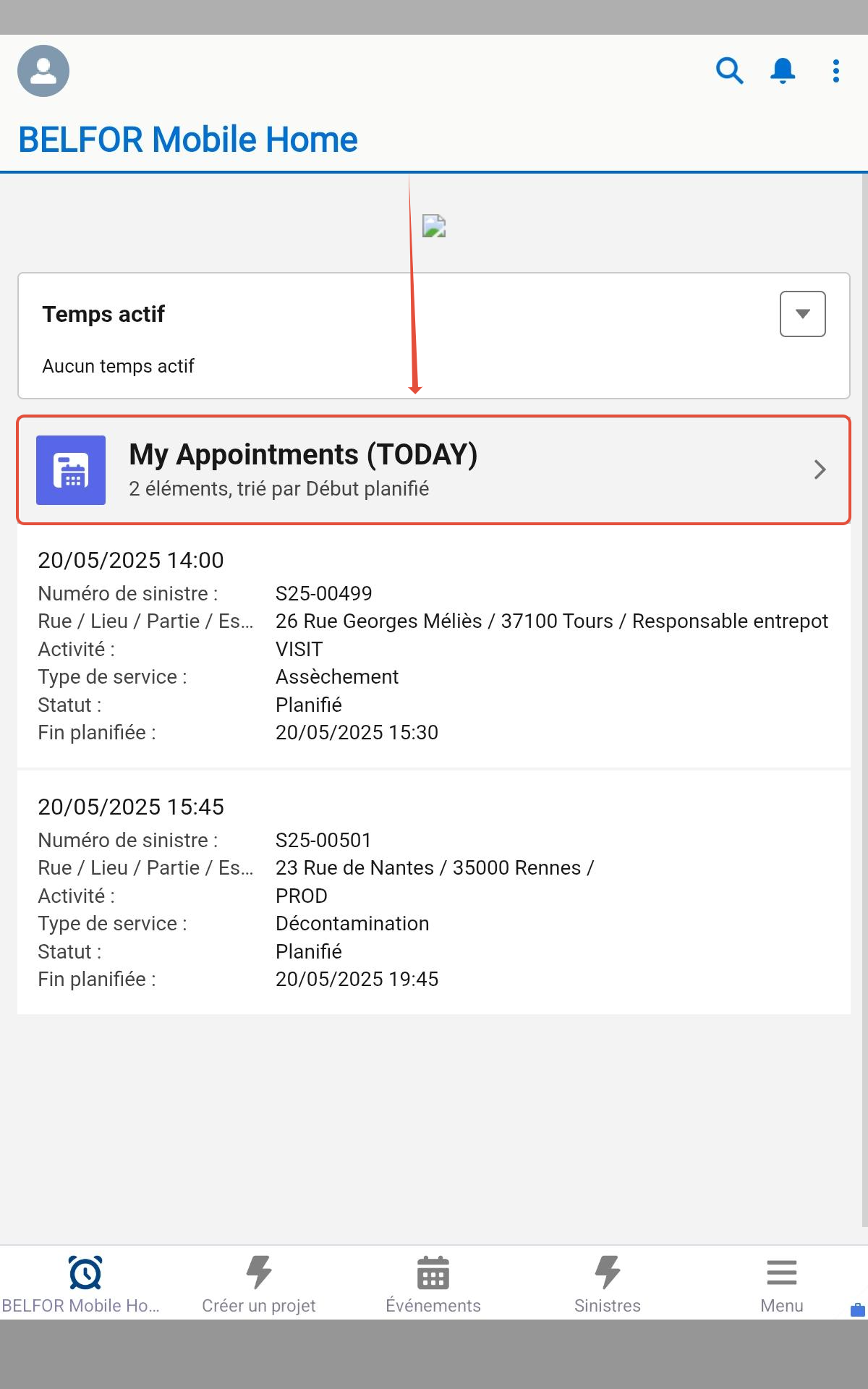868x1389 pixels.
Task: Click end time 20/05/2025 19:45
Action: (x=357, y=979)
